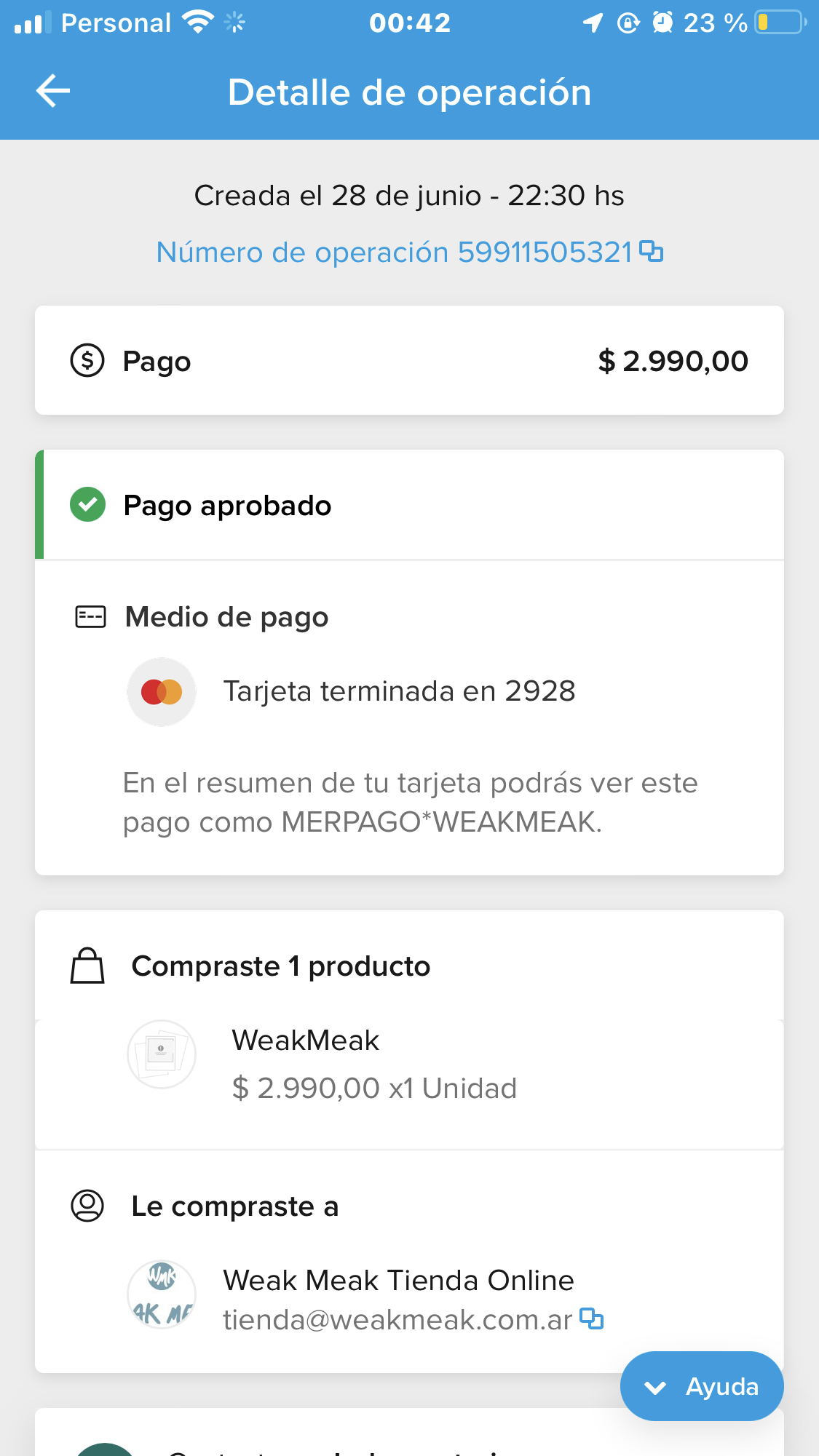
Task: Tap the Número de operación link
Action: 394,252
